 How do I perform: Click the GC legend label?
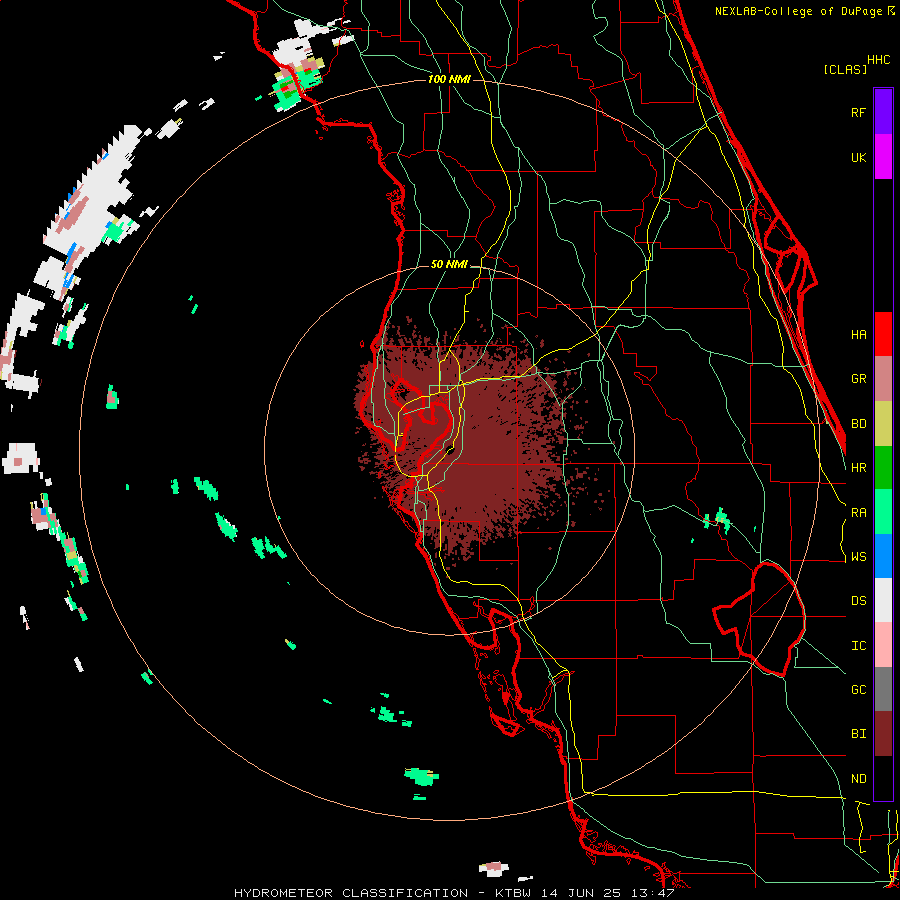(858, 689)
